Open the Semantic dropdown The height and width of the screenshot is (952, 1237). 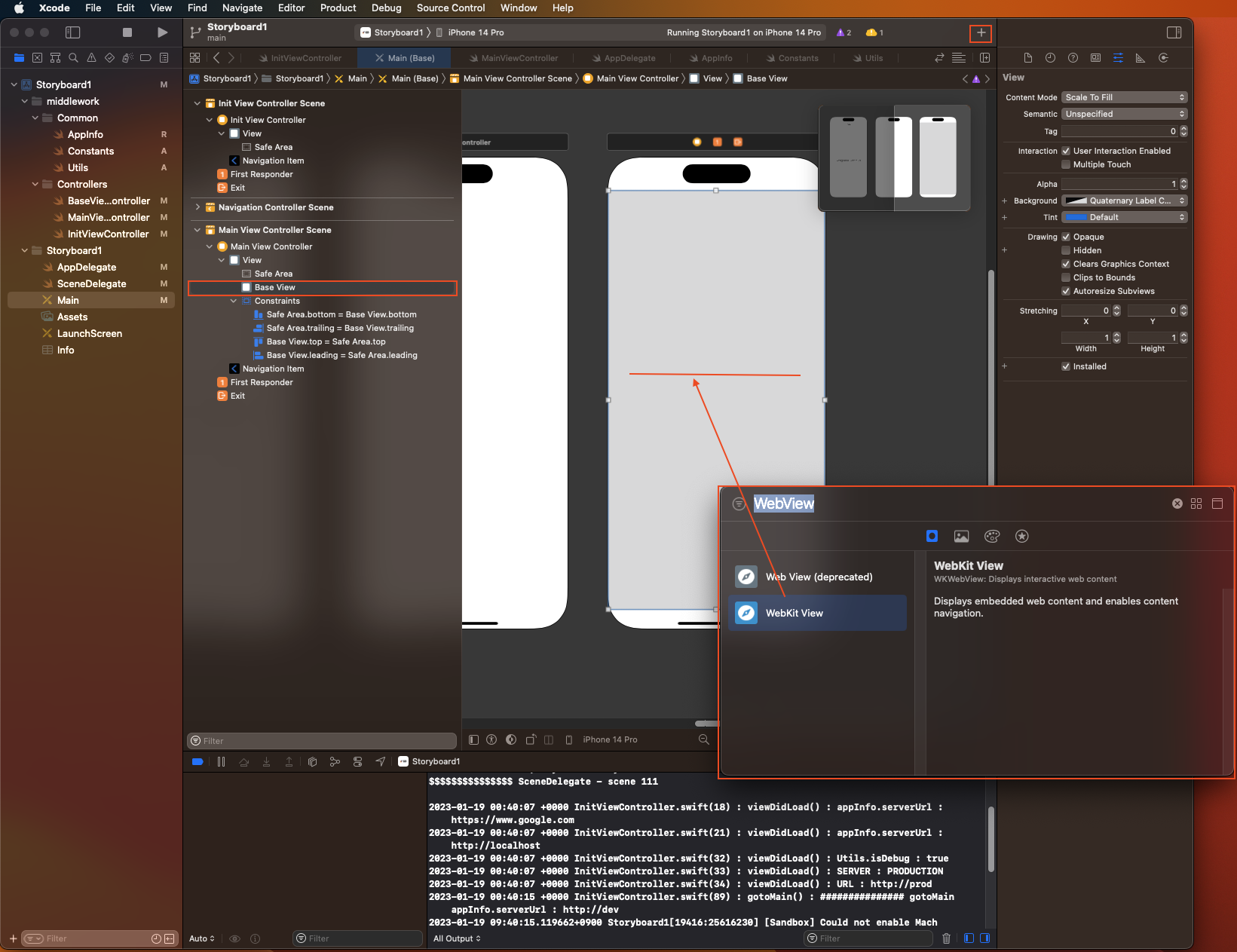1125,114
